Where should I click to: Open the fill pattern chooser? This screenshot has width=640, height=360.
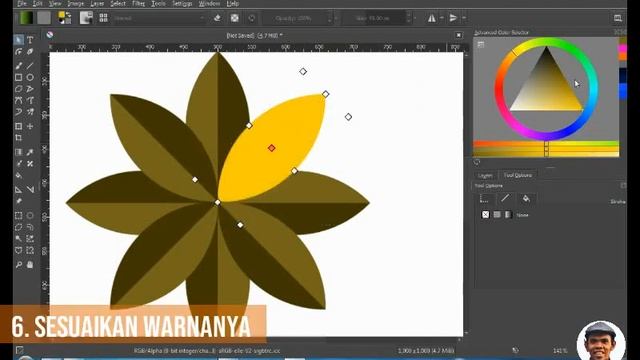tap(44, 18)
